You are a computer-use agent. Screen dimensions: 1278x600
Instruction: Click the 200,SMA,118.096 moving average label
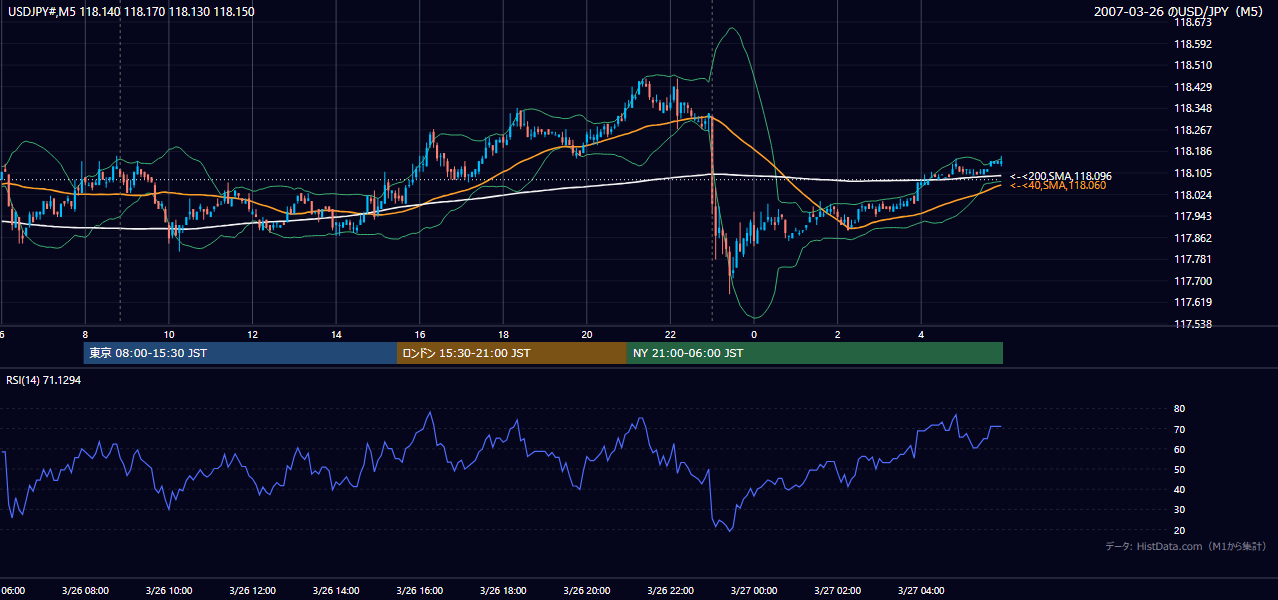coord(1061,176)
